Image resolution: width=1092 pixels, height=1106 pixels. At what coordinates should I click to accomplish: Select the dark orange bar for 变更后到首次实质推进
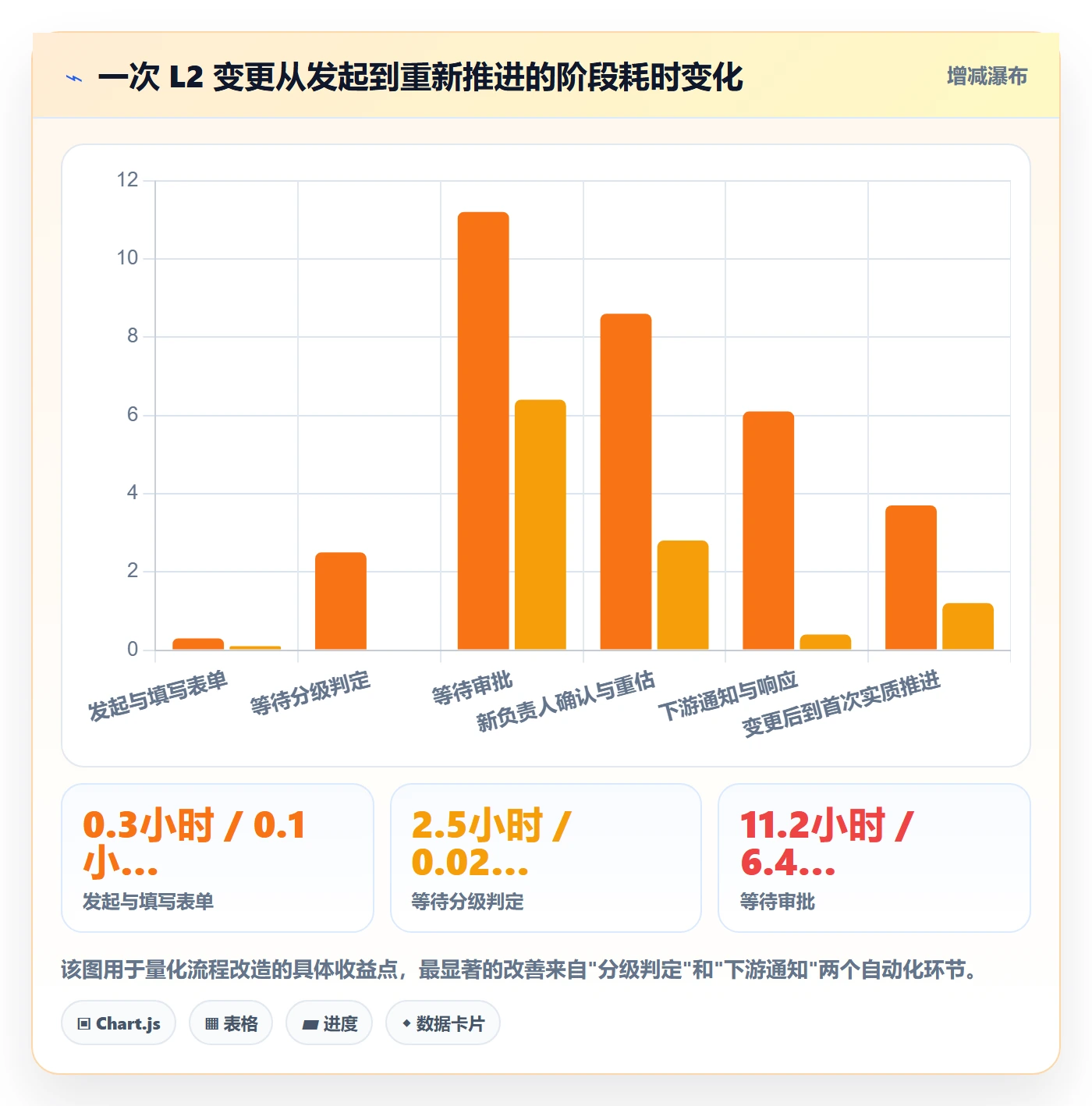(x=911, y=577)
